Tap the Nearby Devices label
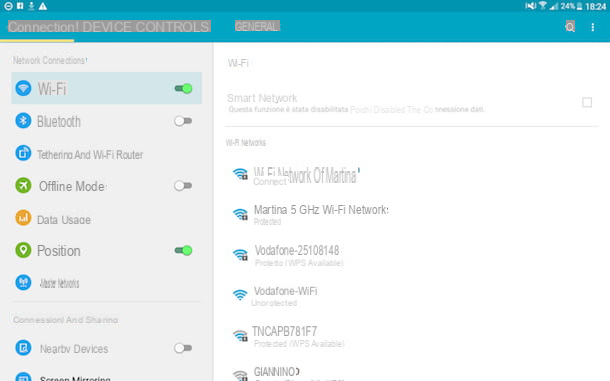The image size is (610, 381). pos(74,348)
